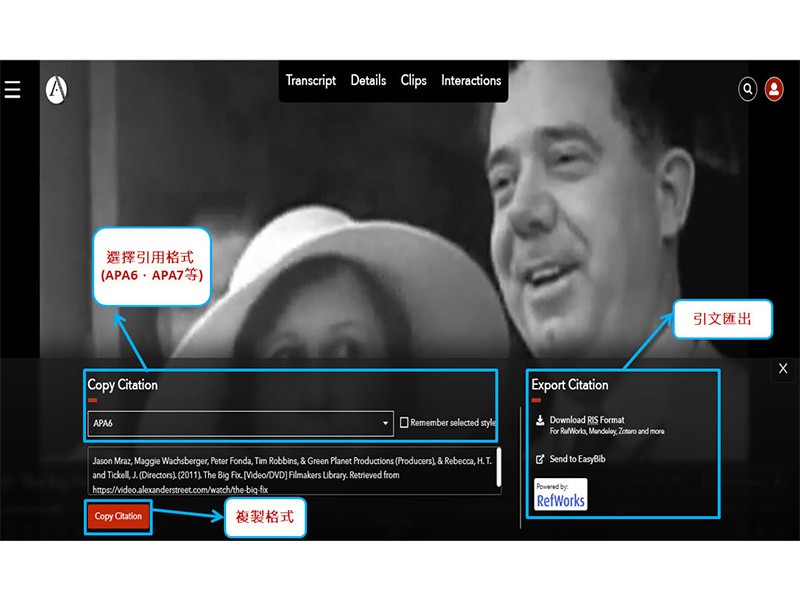Enable the Remember selected style checkbox

pos(404,423)
